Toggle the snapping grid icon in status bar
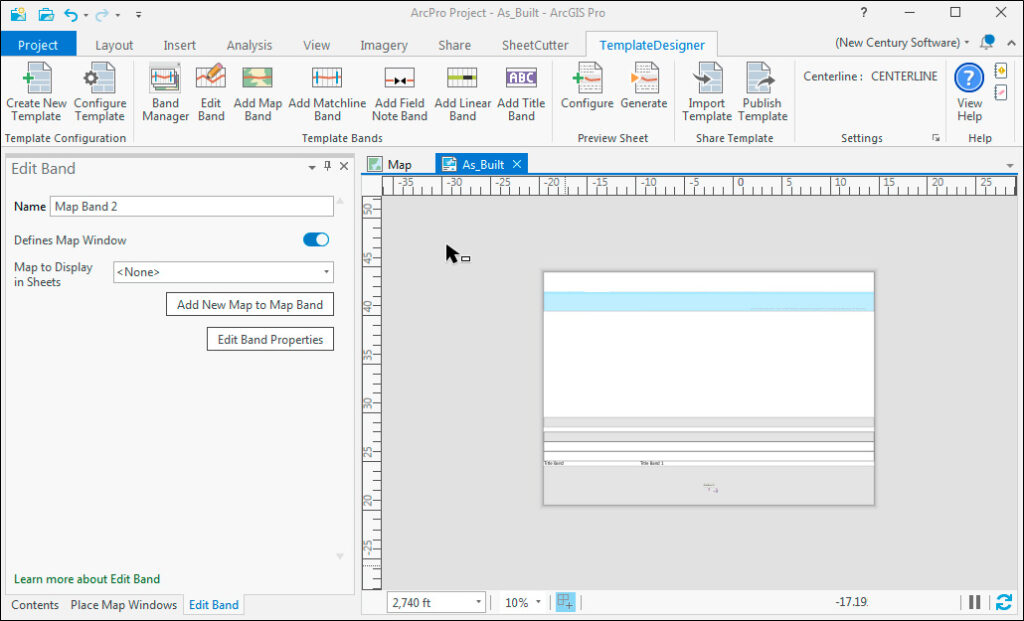Screen dimensions: 1024x621 [x=565, y=602]
